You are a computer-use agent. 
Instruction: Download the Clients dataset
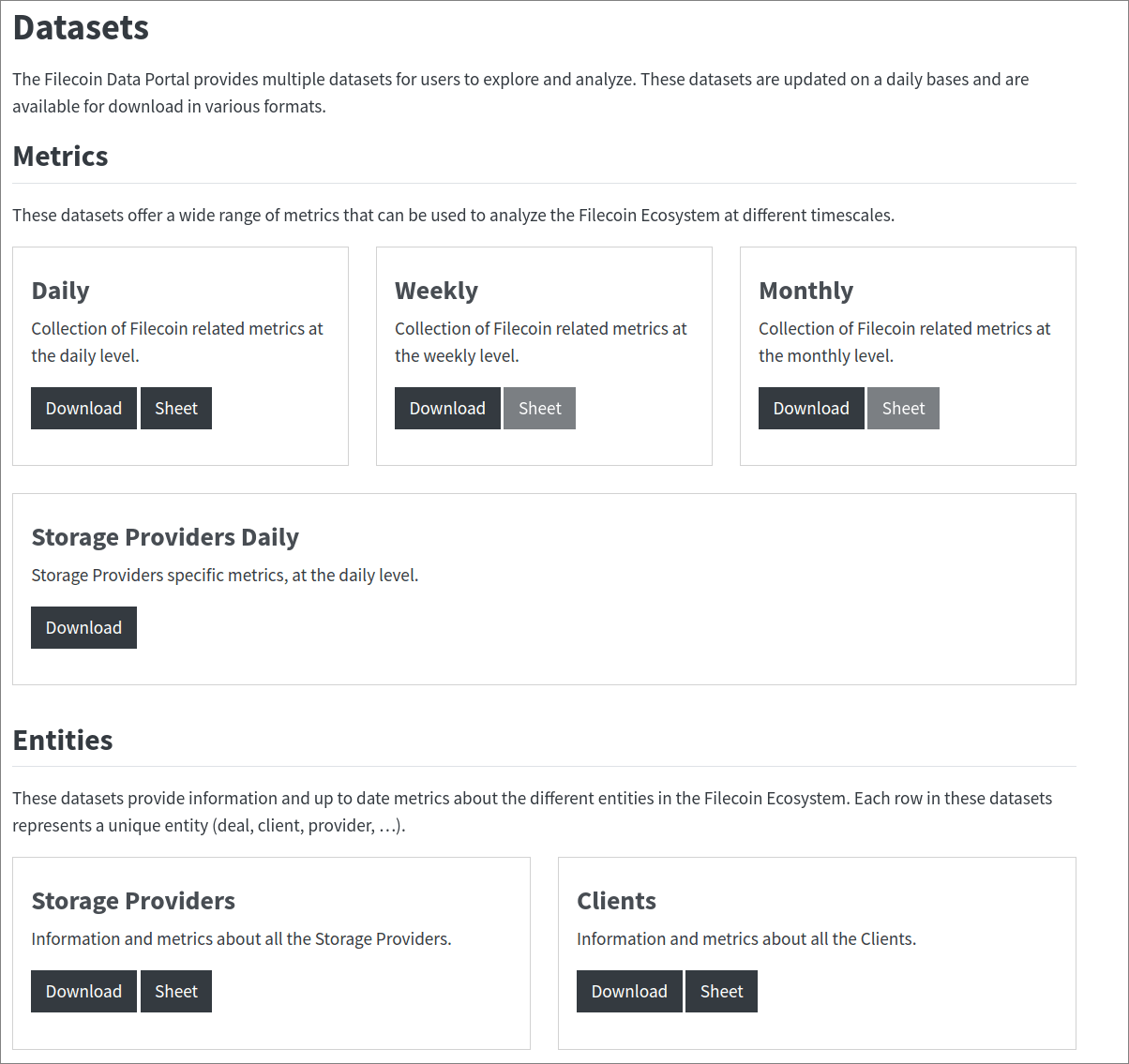(629, 992)
